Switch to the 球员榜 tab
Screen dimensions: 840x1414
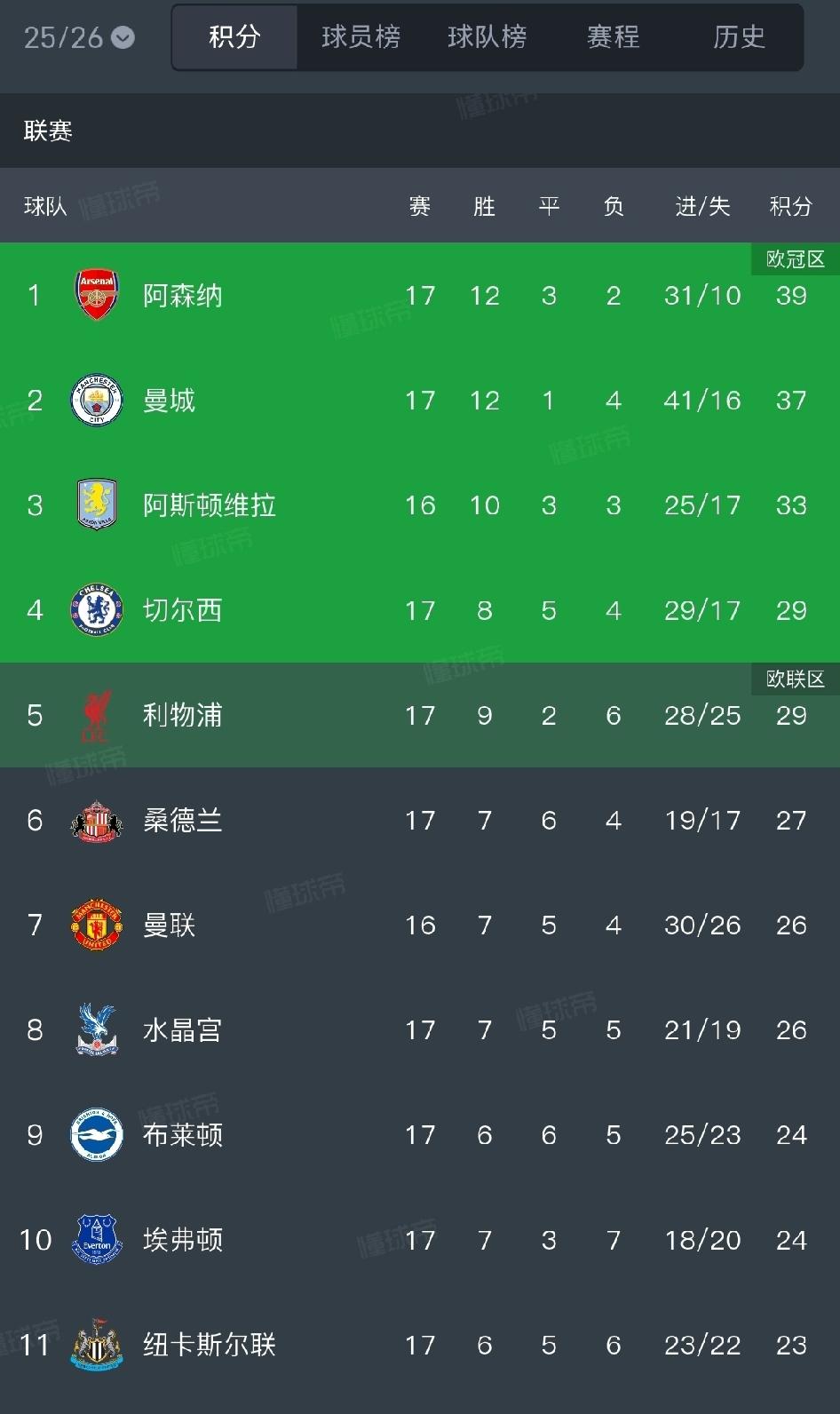pyautogui.click(x=361, y=37)
